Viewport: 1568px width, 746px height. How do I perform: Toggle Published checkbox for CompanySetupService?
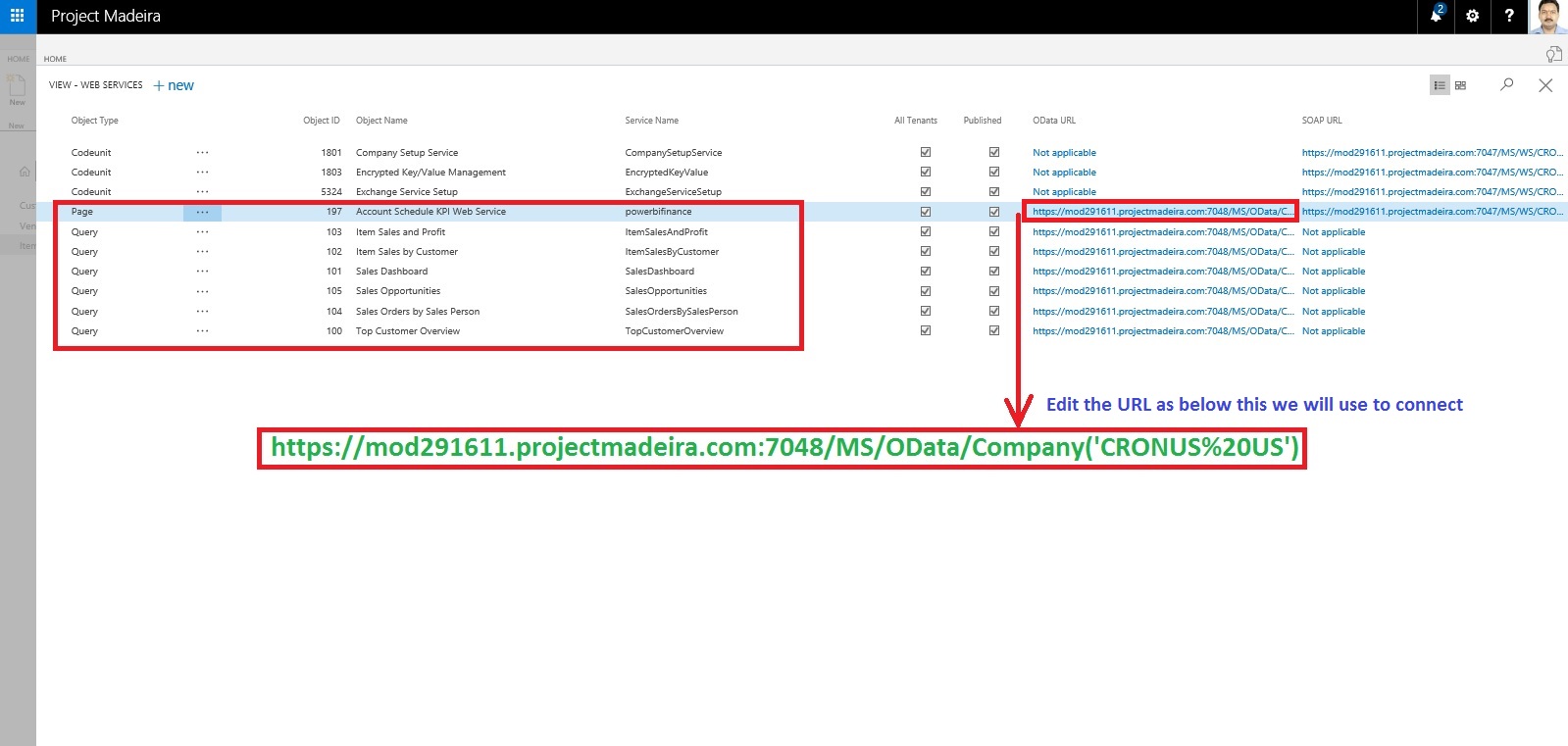point(994,152)
